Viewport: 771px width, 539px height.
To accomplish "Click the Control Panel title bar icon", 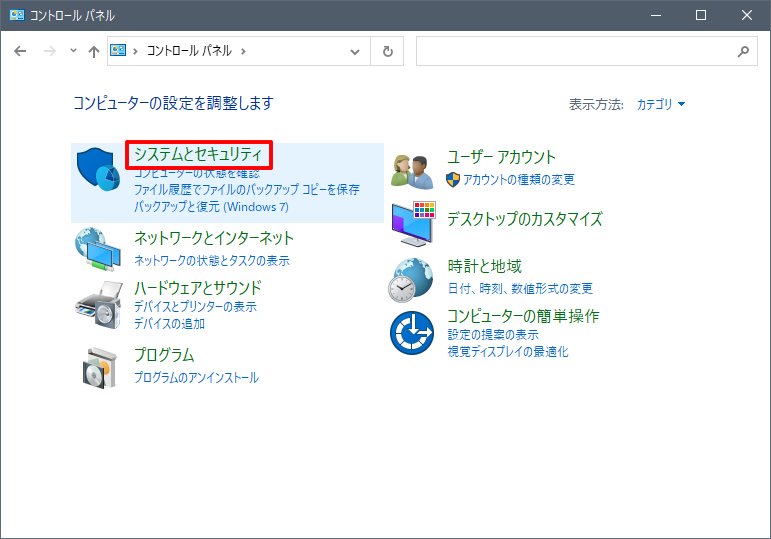I will [17, 15].
